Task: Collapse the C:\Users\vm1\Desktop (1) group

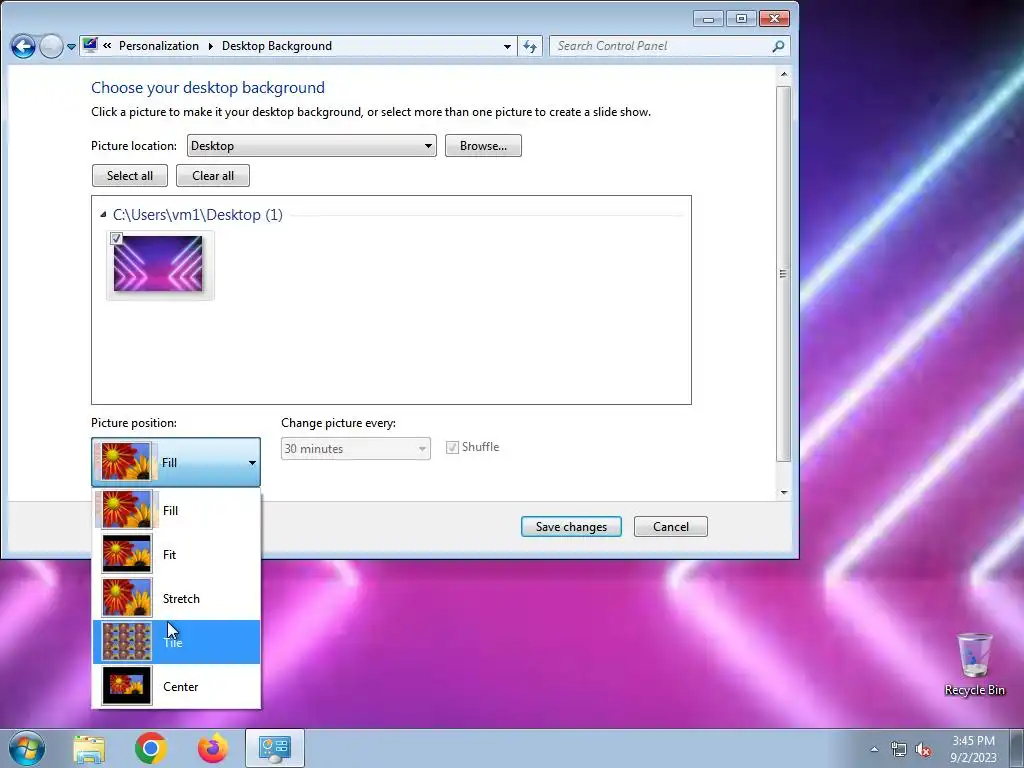Action: (103, 214)
